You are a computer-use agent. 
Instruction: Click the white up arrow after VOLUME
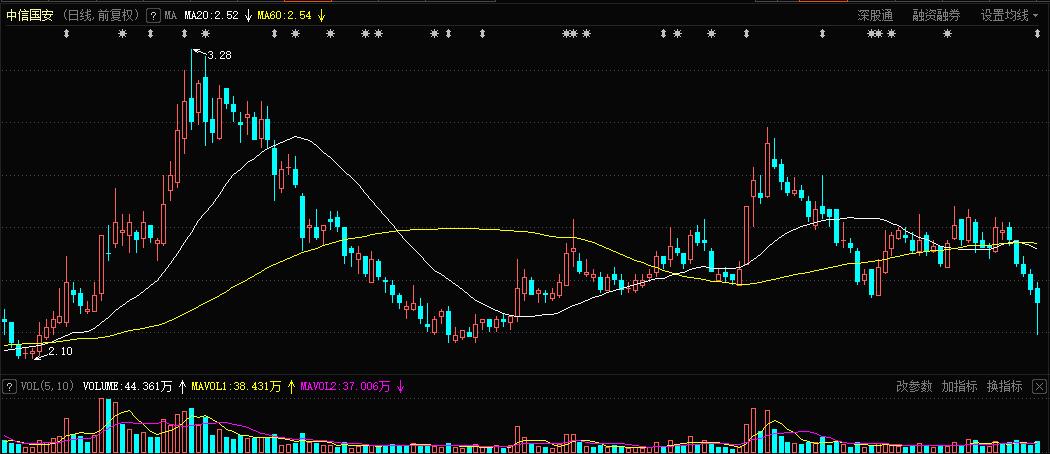click(x=182, y=386)
